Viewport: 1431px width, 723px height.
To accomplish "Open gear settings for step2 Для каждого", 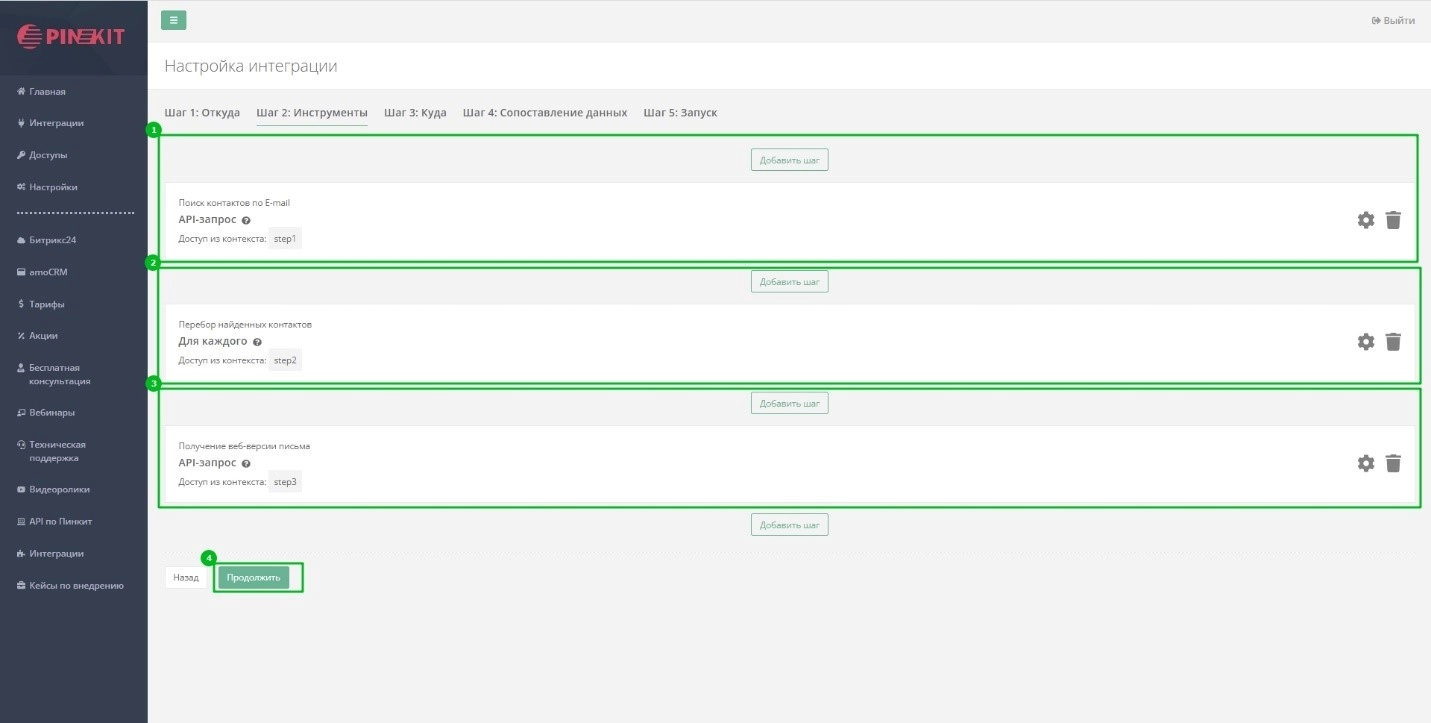I will [x=1365, y=342].
